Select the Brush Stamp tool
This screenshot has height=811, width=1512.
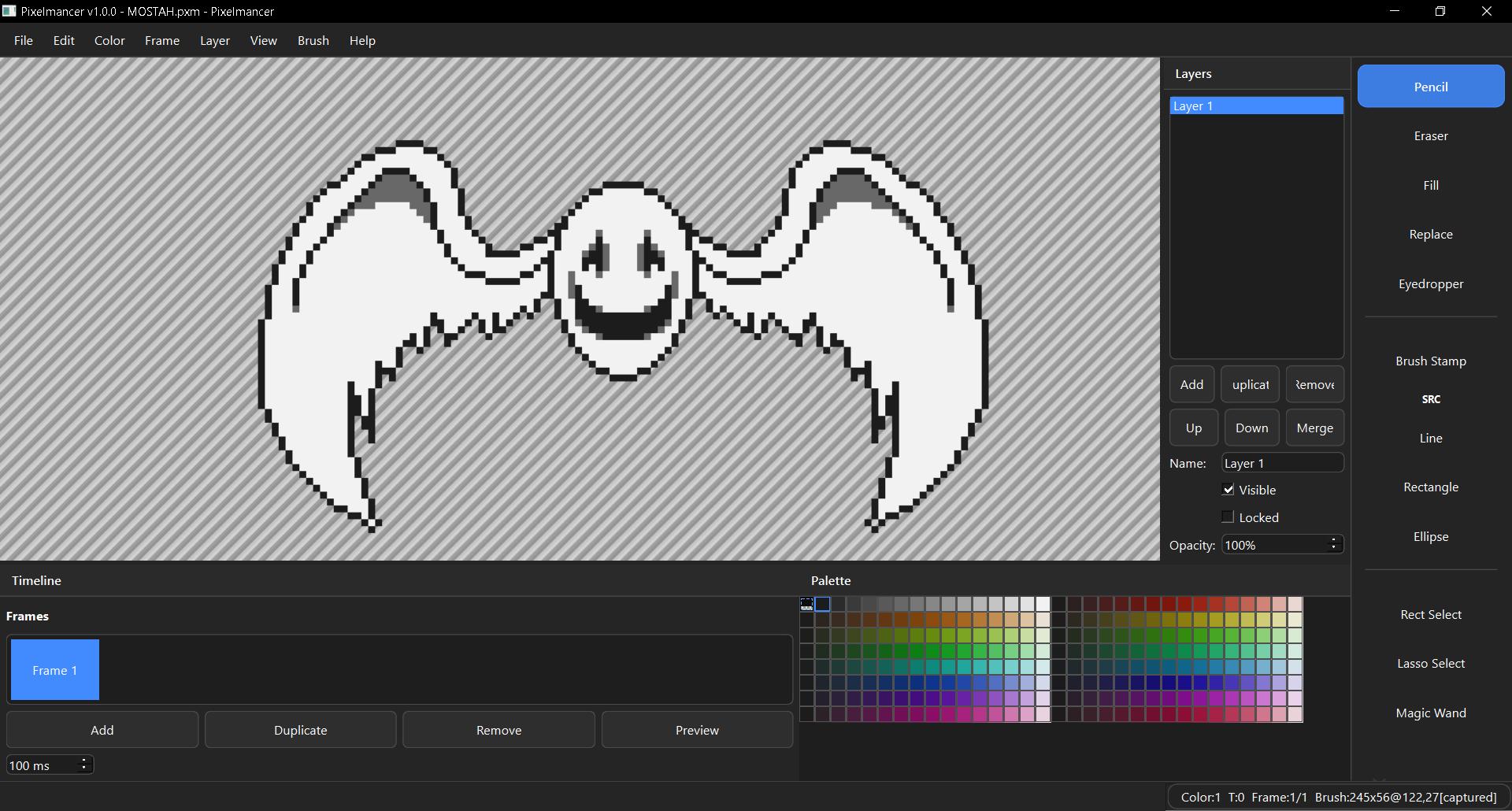pos(1431,361)
